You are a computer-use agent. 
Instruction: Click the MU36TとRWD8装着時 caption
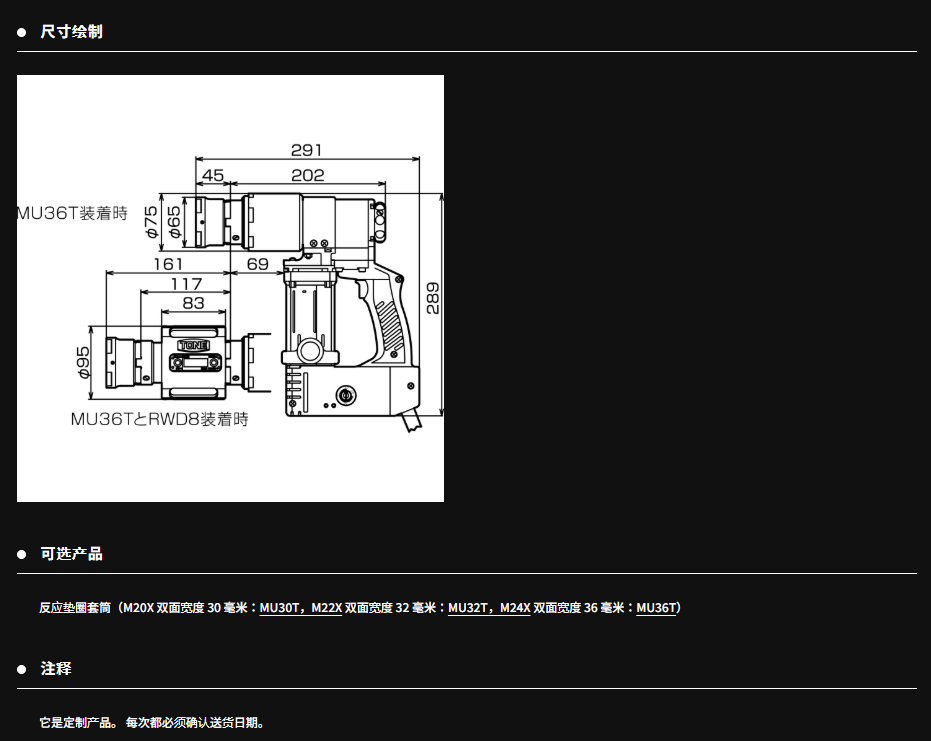(x=159, y=419)
